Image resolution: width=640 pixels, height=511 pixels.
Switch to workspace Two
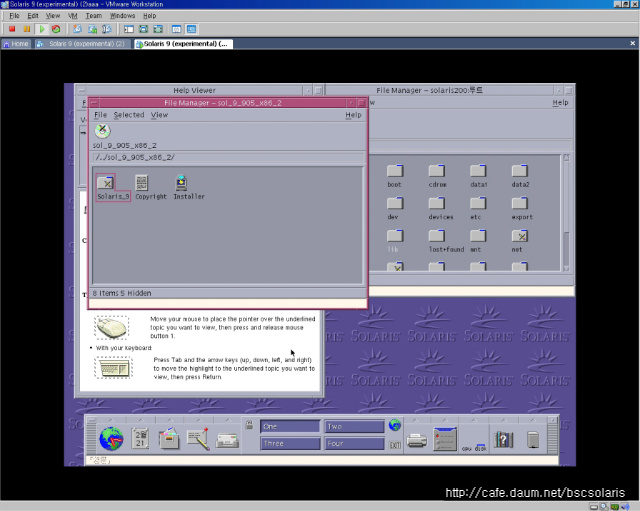tap(354, 427)
